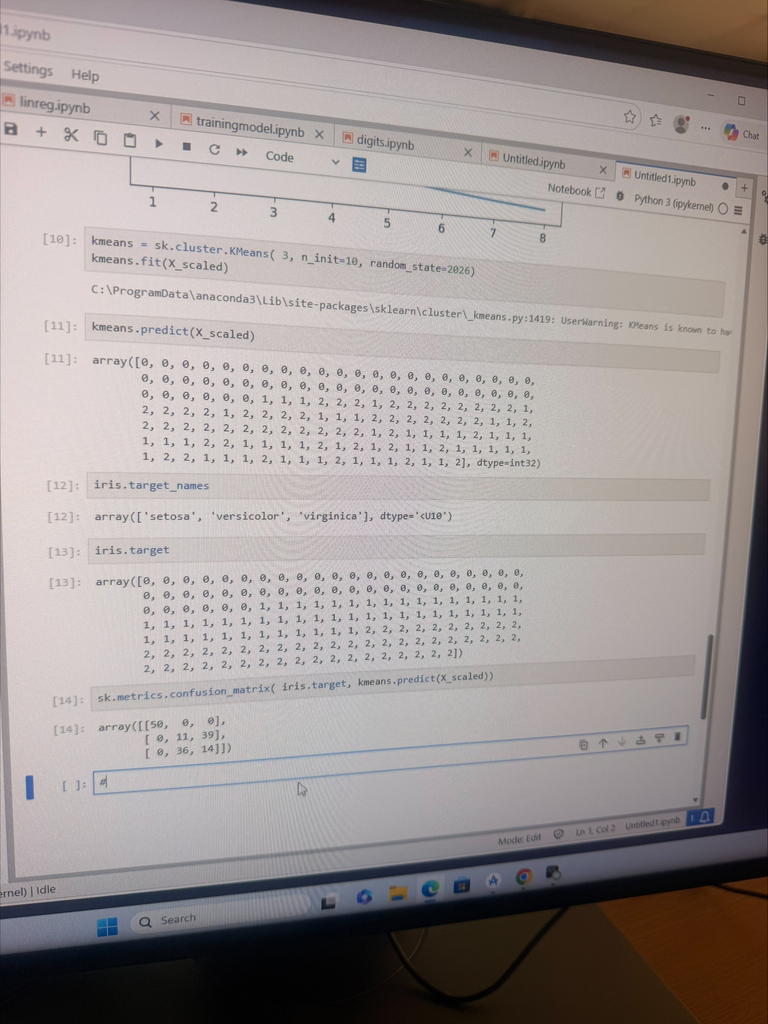768x1024 pixels.
Task: Click the Ln 1, Col 2 status entry
Action: [x=595, y=829]
